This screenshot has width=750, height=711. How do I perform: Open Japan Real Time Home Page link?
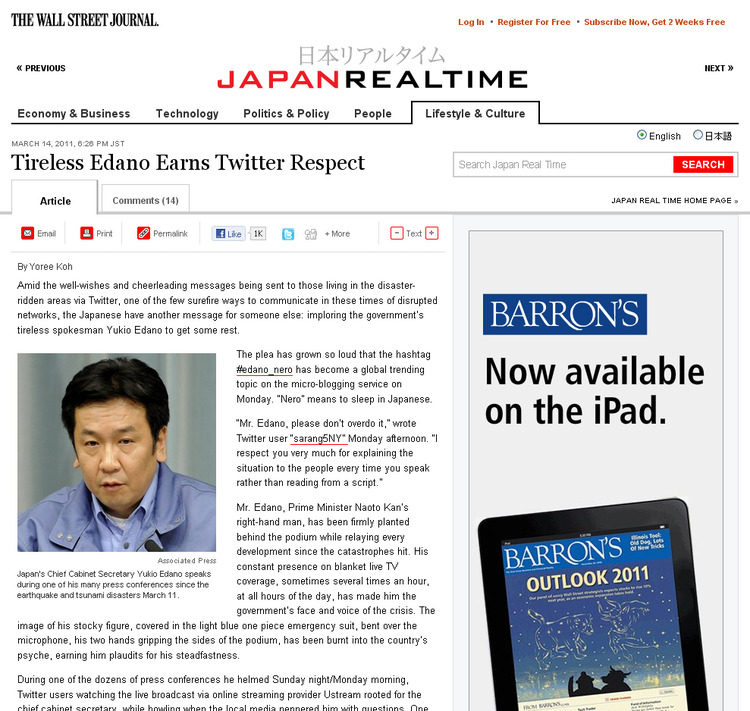(x=674, y=200)
